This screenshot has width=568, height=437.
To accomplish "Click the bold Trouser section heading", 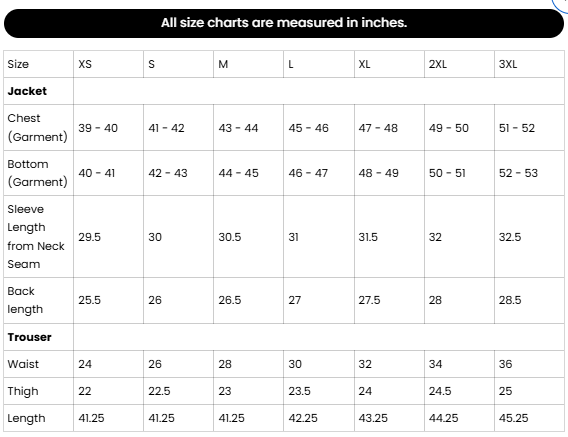I will [x=29, y=337].
